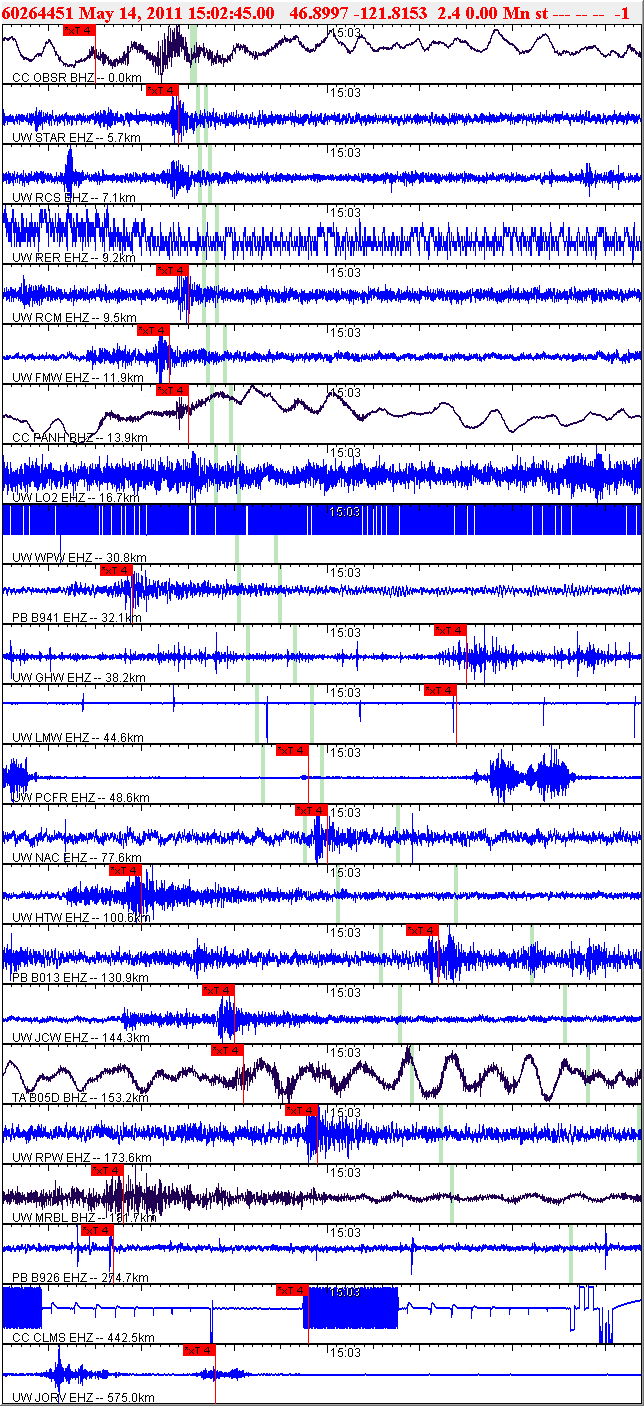Screen dimensions: 644x1406
Task: Click the pick flag on UW LMW trace
Action: (x=440, y=690)
